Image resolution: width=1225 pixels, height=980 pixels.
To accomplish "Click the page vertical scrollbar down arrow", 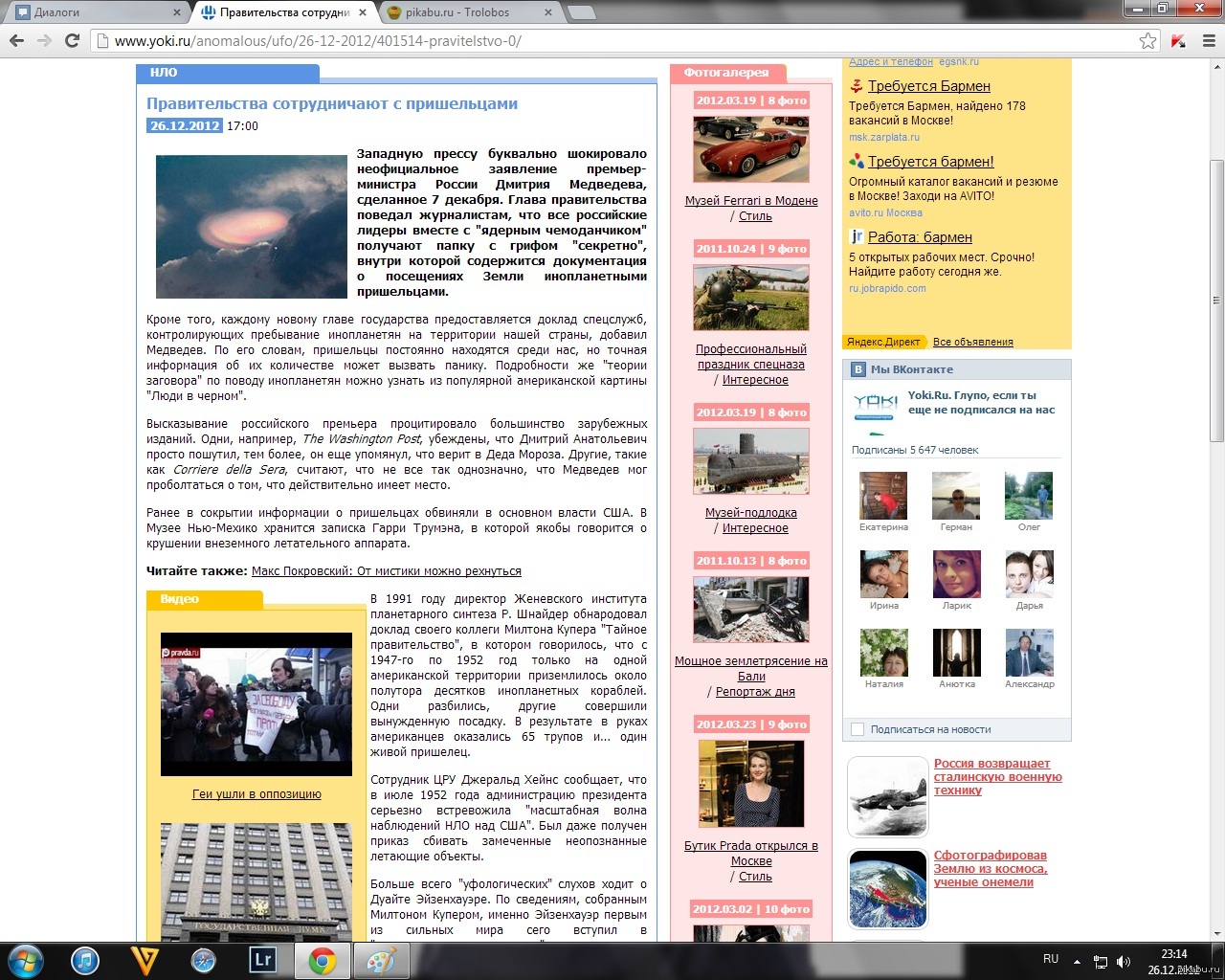I will pos(1216,934).
